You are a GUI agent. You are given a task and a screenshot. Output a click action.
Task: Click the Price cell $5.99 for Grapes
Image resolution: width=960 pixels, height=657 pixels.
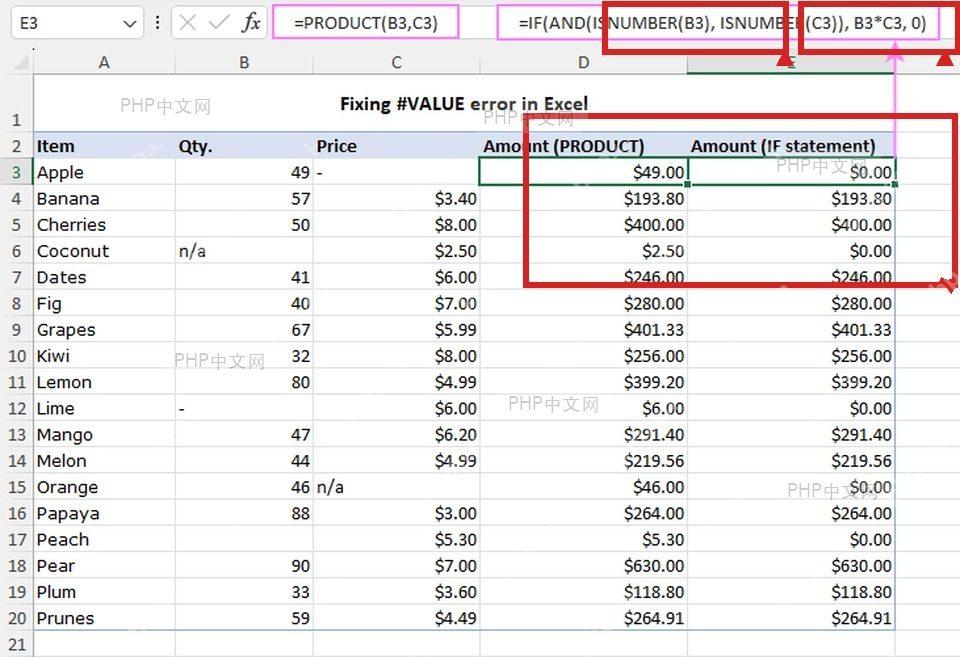pyautogui.click(x=397, y=329)
